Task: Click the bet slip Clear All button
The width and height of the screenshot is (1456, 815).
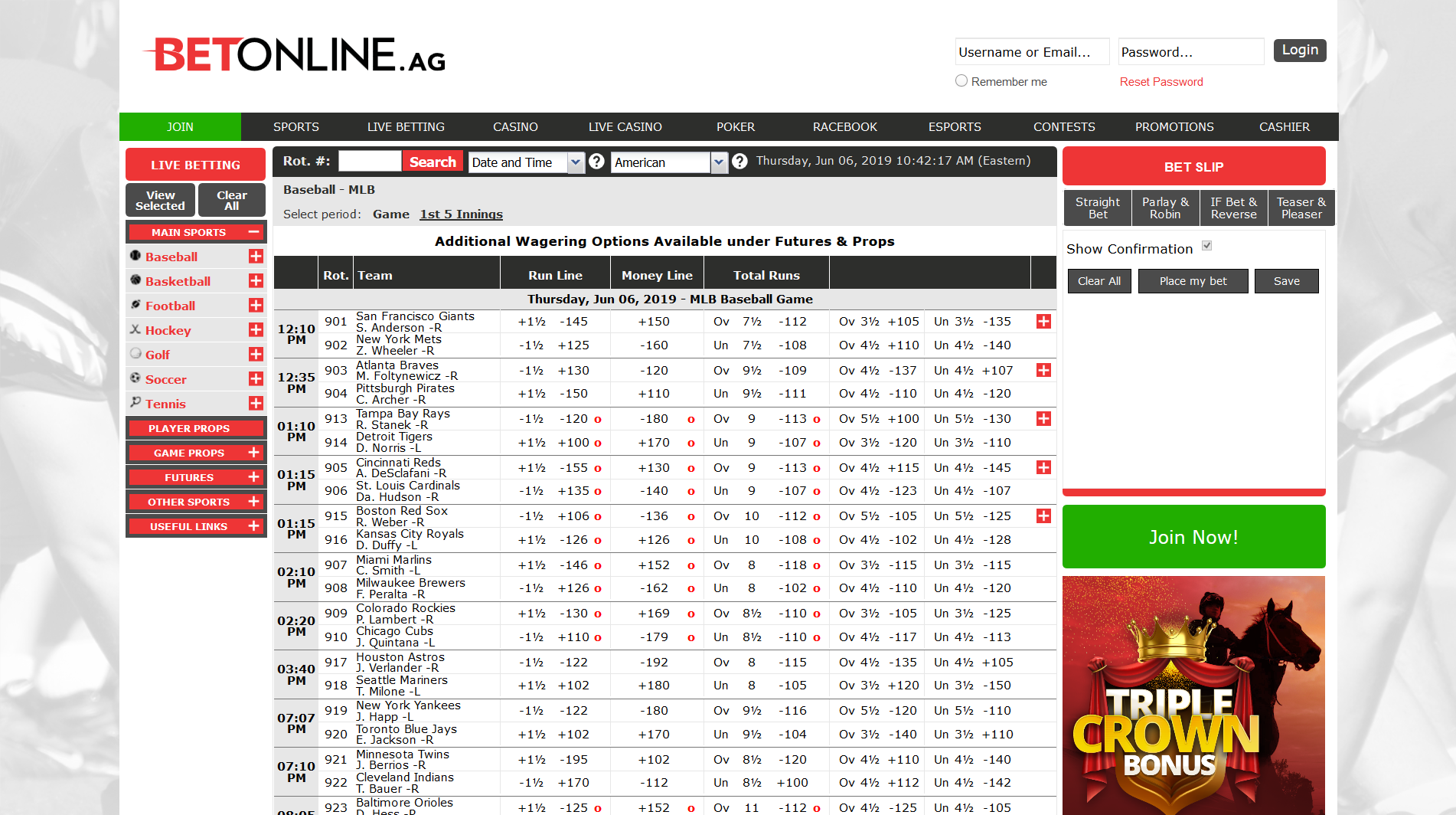Action: (x=1099, y=281)
